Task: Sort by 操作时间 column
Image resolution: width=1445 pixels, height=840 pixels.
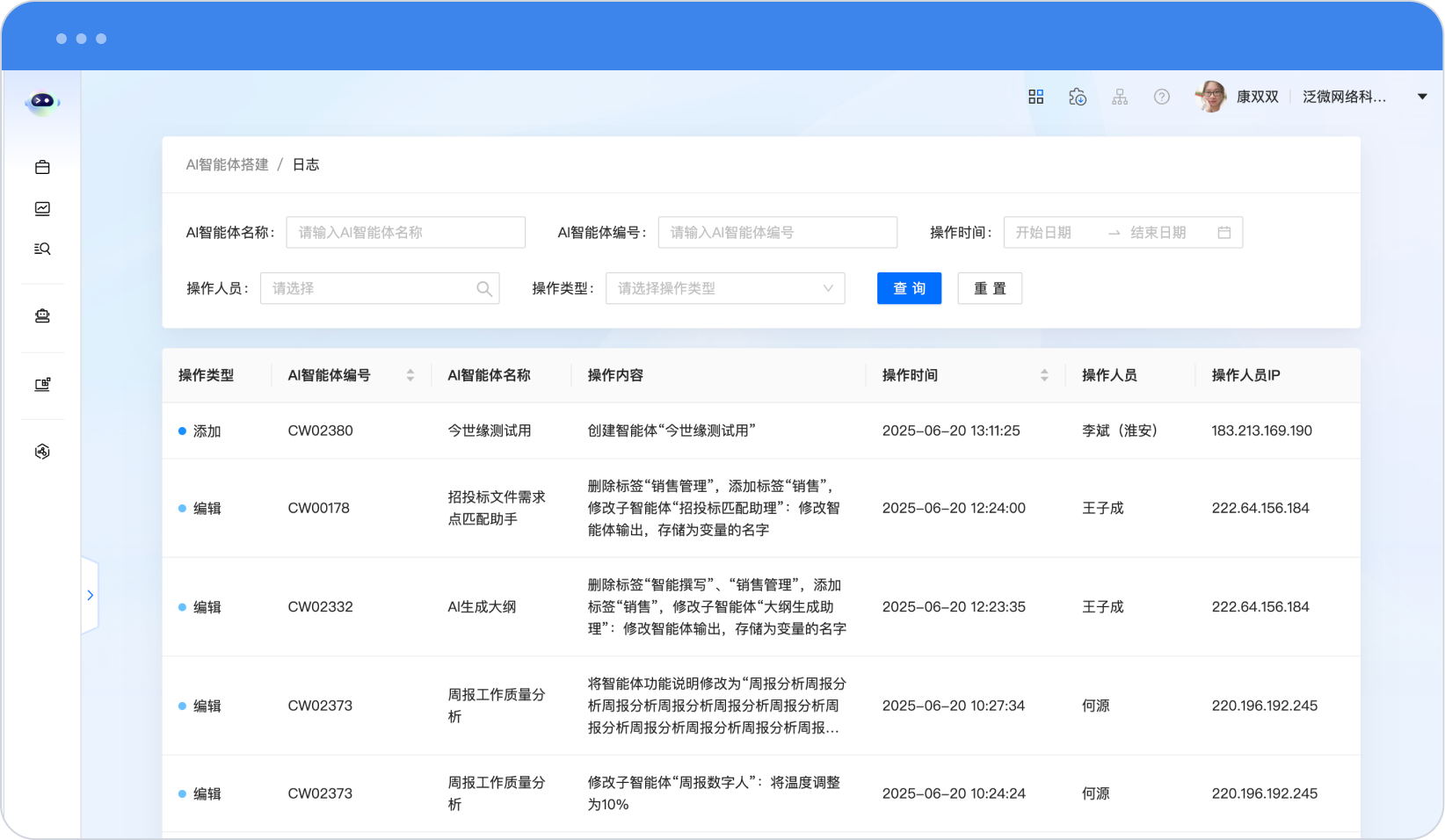Action: pyautogui.click(x=1044, y=375)
